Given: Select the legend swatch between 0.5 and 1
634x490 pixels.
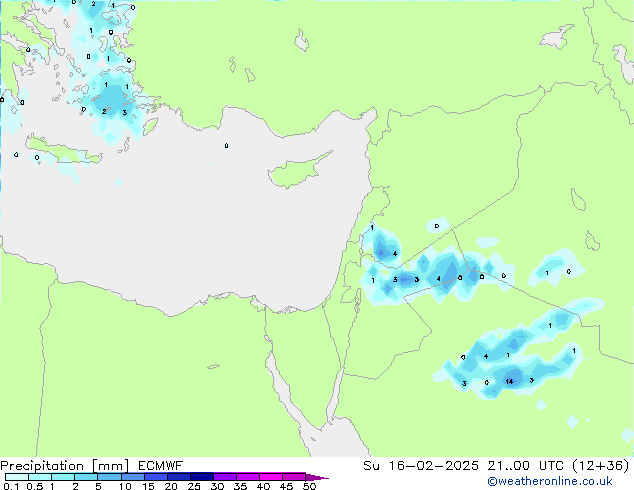Looking at the screenshot, I should pyautogui.click(x=40, y=477).
